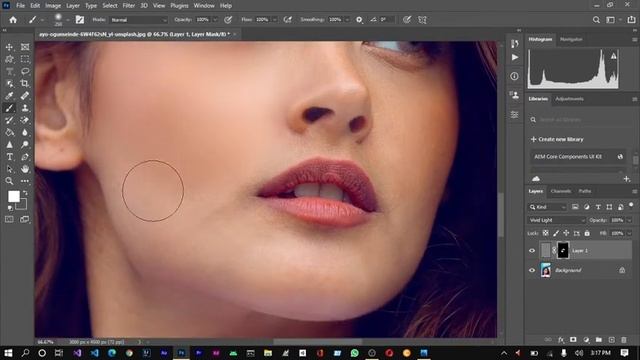
Task: Open the Layer menu
Action: (73, 6)
